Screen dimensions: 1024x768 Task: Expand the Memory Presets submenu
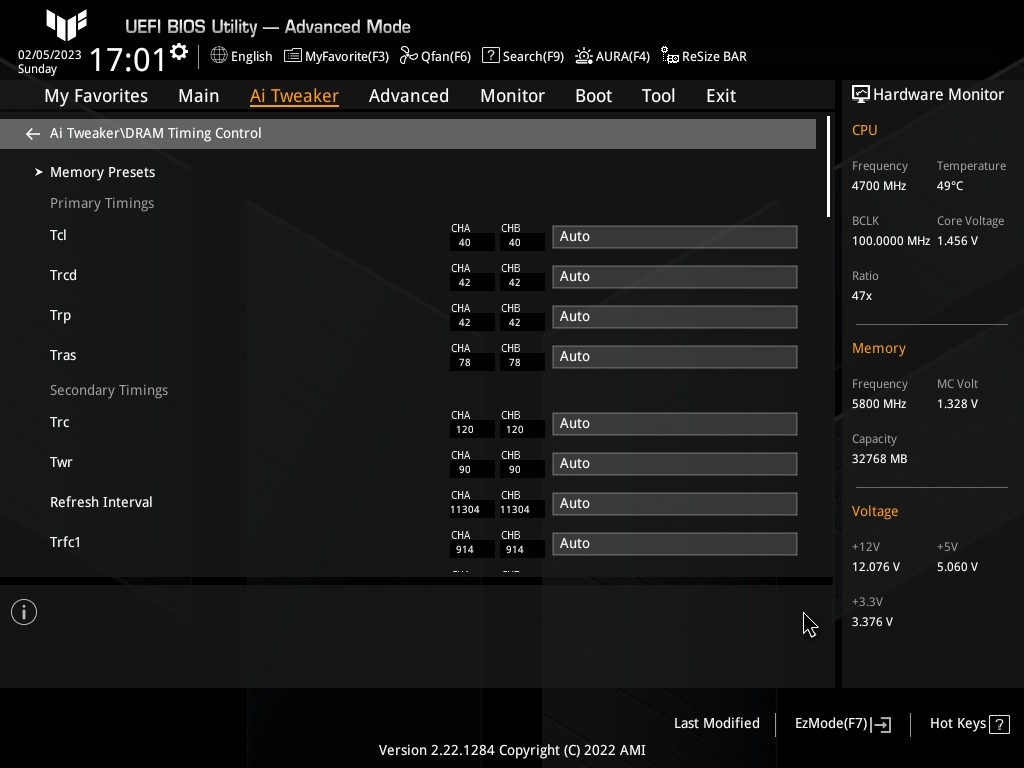pos(102,172)
